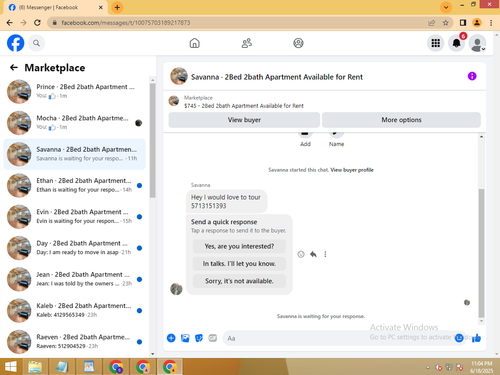Open Chrome profile avatar icon

[477, 23]
